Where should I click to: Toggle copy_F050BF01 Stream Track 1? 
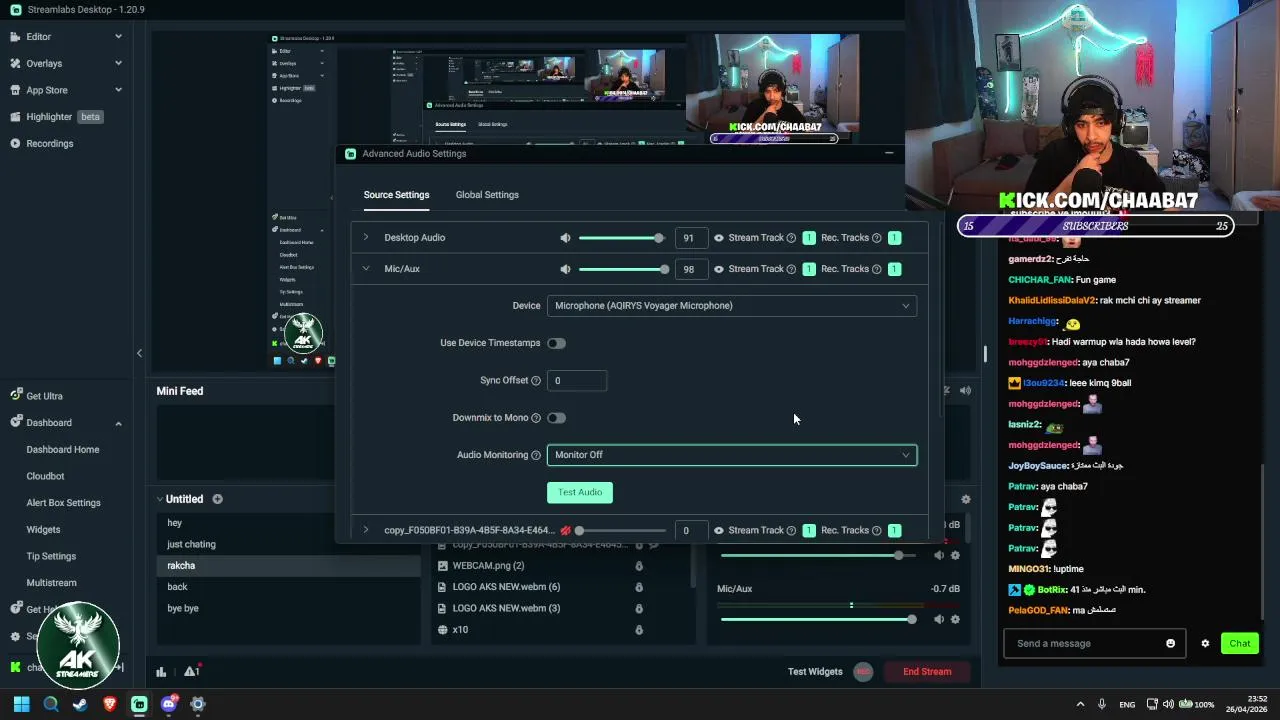point(809,530)
